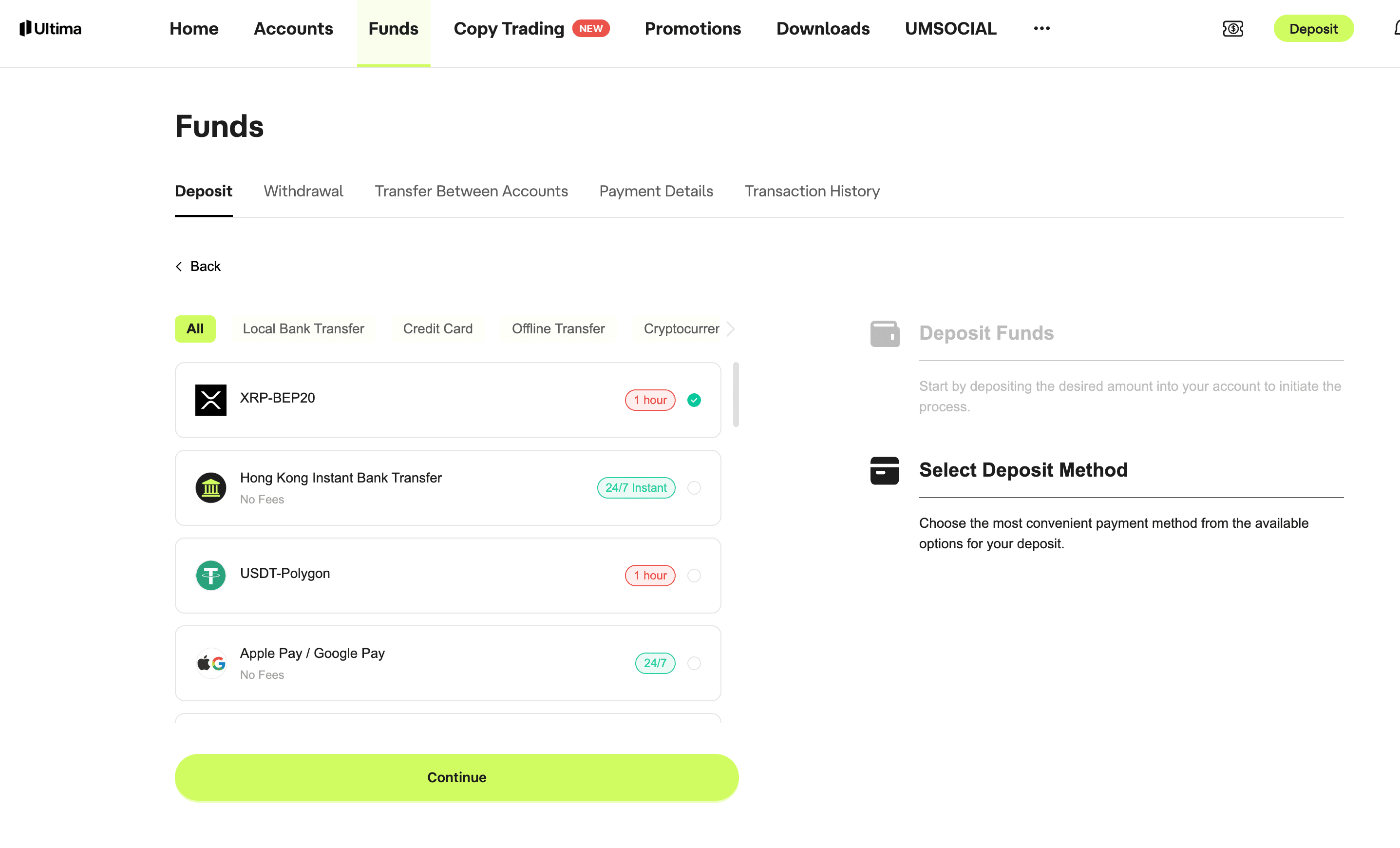The width and height of the screenshot is (1400, 848).
Task: Click the payment methods list scrollbar
Action: click(x=736, y=394)
